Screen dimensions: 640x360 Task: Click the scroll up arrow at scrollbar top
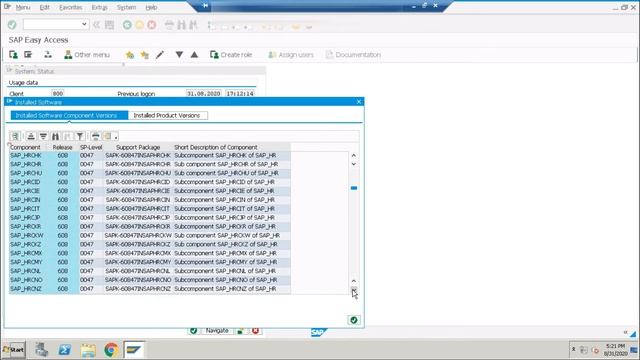354,156
